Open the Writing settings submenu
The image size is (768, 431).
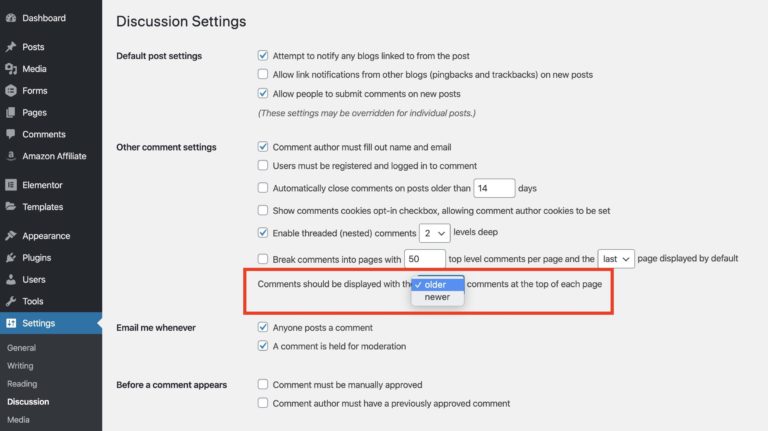point(20,366)
